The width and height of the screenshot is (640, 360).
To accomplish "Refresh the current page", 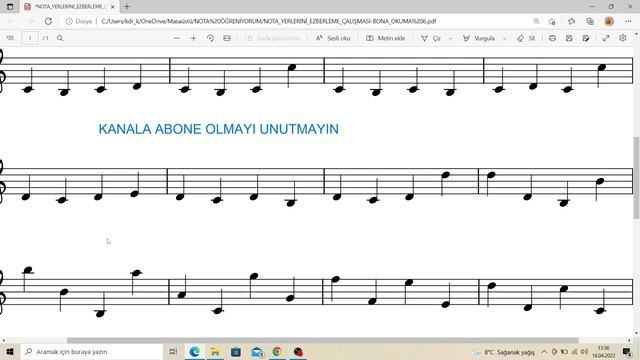I will tap(48, 21).
